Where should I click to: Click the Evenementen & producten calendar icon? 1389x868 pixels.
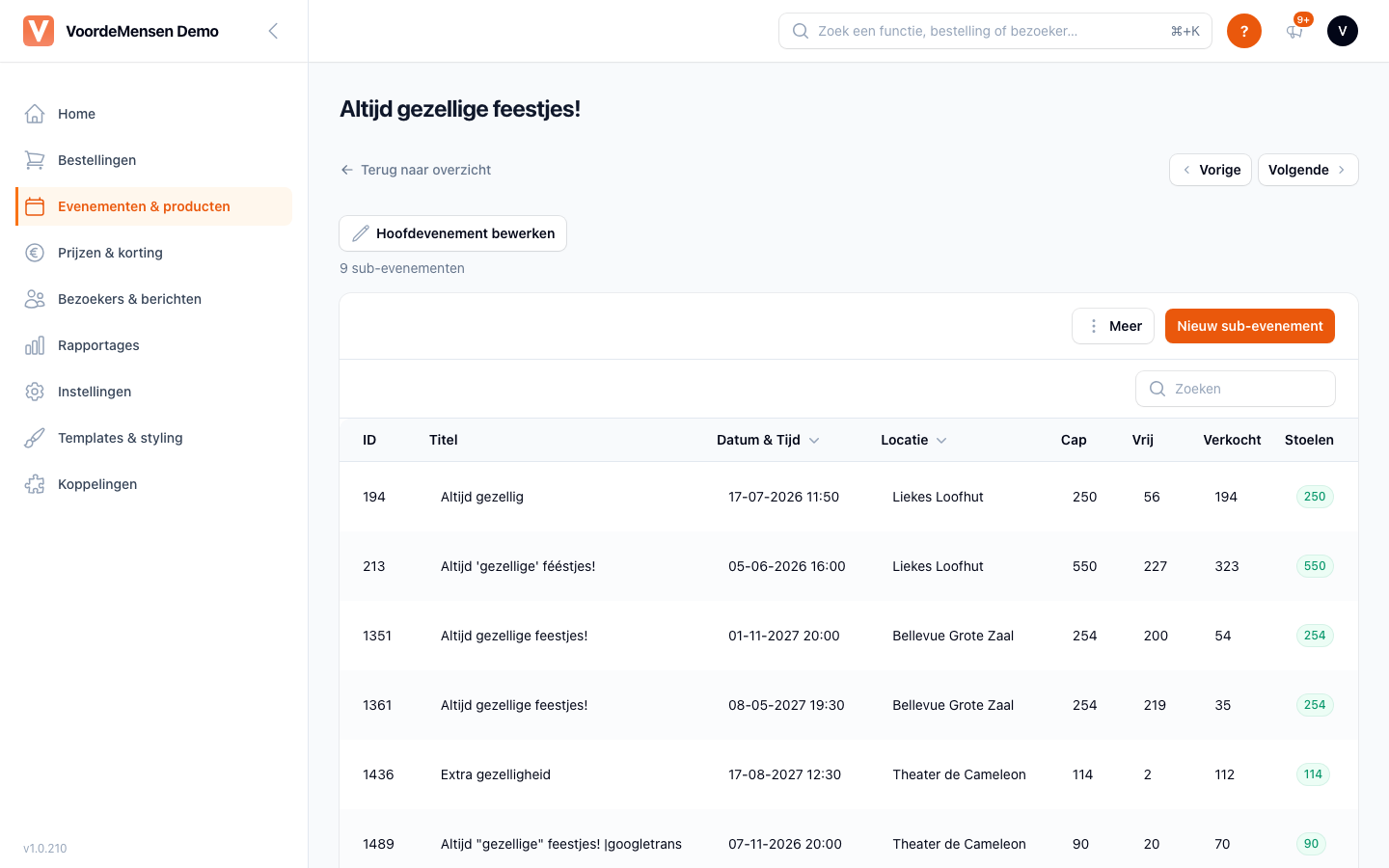(x=35, y=206)
